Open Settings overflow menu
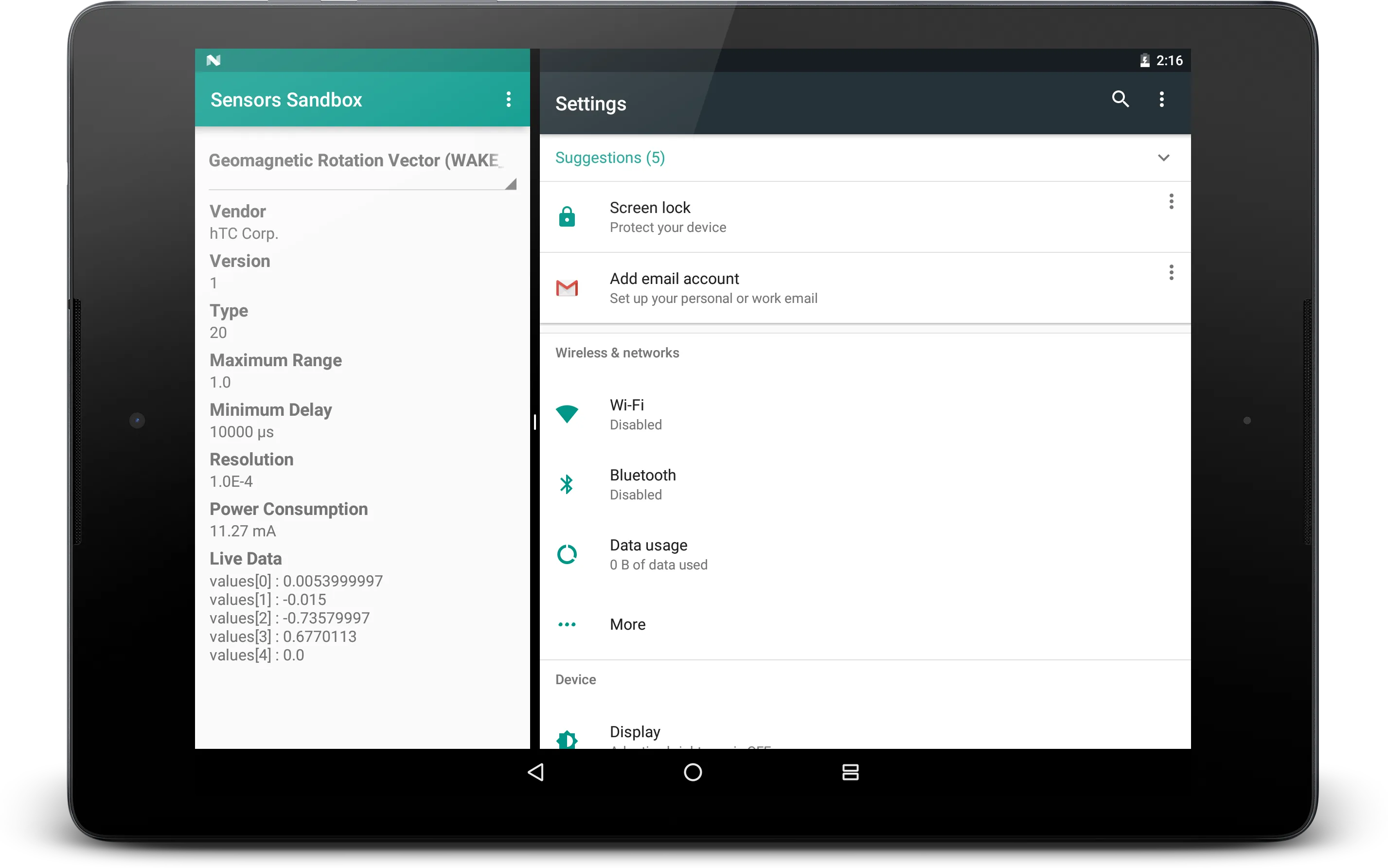Image resolution: width=1388 pixels, height=868 pixels. click(x=1161, y=99)
